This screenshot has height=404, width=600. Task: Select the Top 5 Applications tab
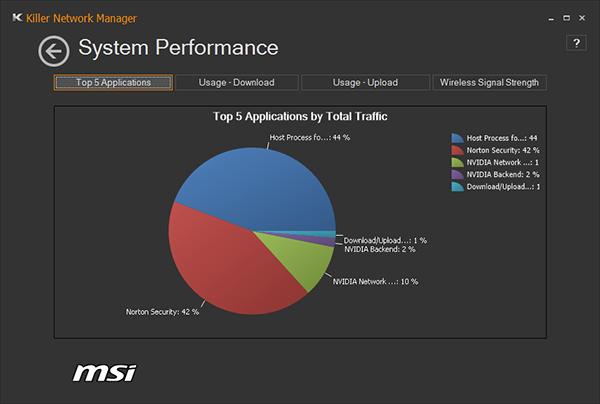[x=113, y=82]
